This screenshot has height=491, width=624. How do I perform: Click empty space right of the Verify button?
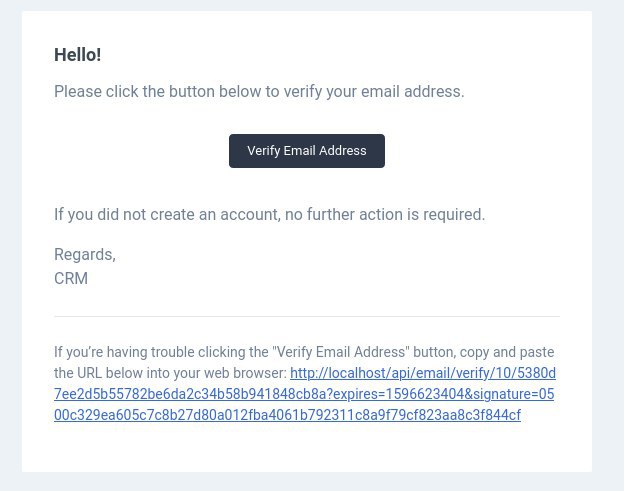480,151
